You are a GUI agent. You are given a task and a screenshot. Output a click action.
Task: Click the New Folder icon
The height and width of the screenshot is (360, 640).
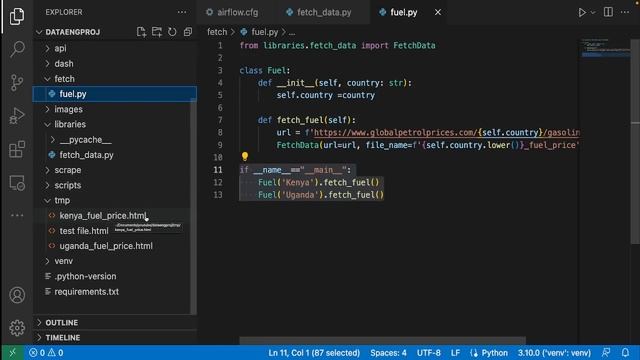(x=157, y=32)
